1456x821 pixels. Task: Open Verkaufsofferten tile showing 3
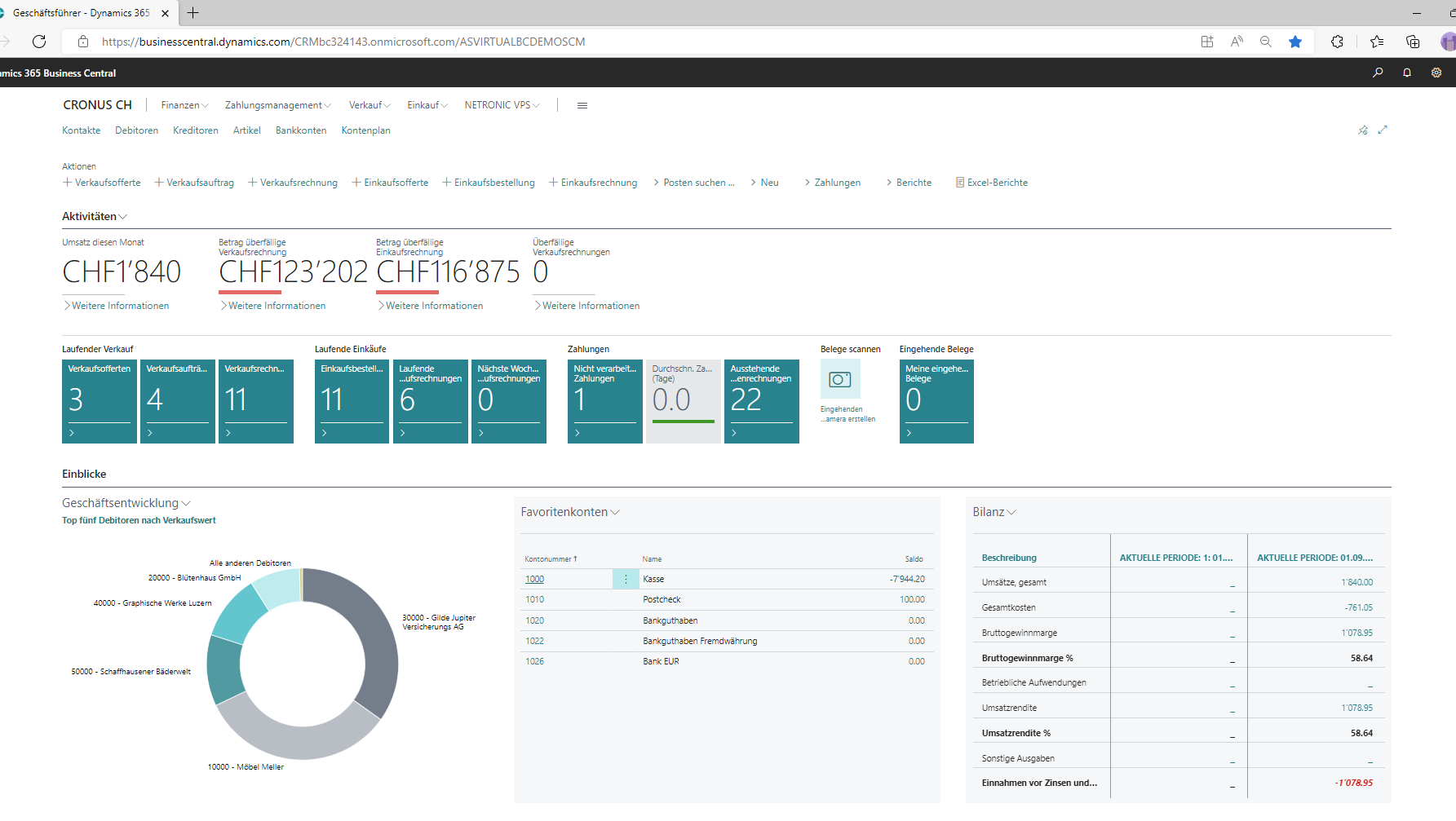100,402
